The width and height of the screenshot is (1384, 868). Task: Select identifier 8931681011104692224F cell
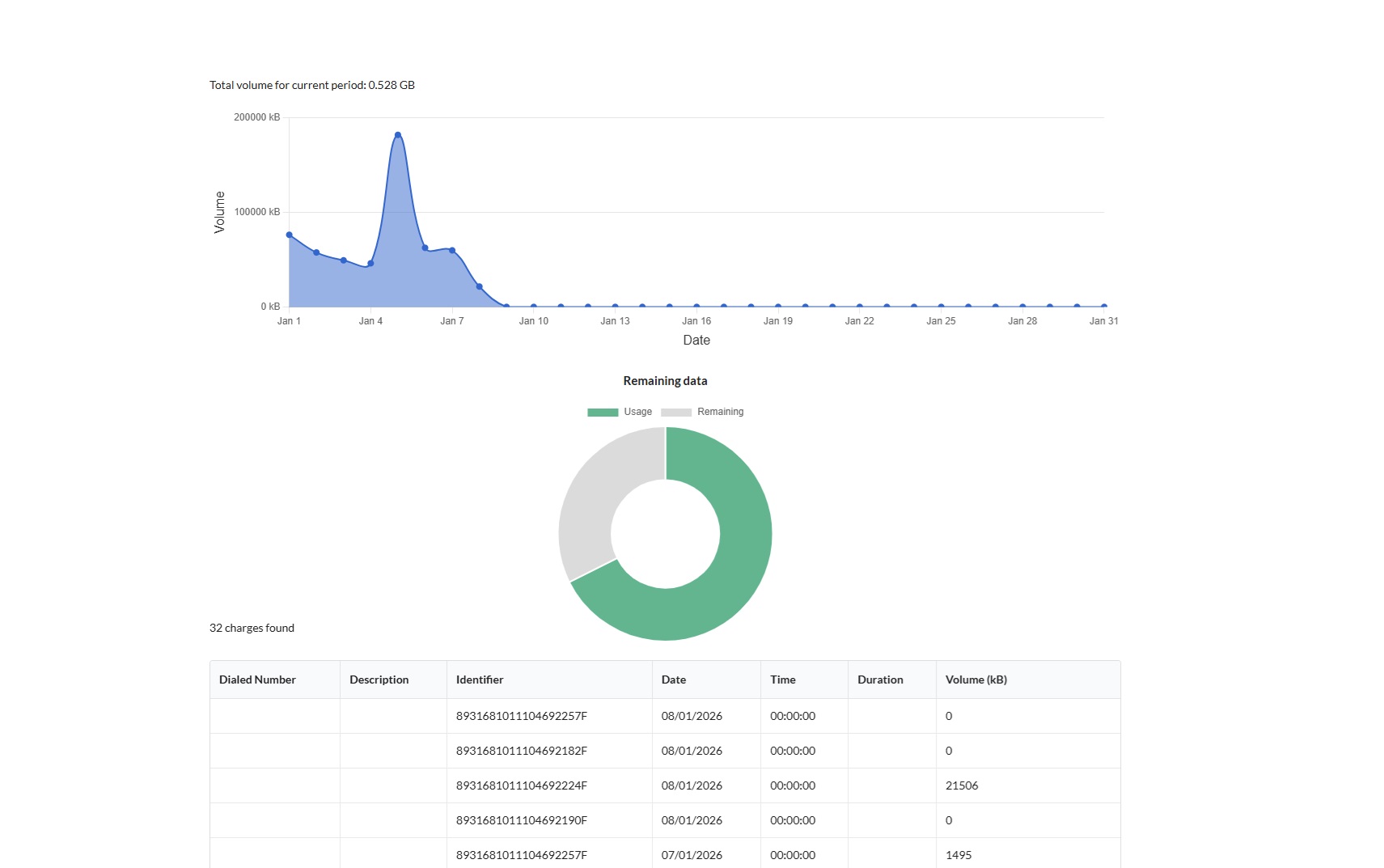pyautogui.click(x=522, y=785)
